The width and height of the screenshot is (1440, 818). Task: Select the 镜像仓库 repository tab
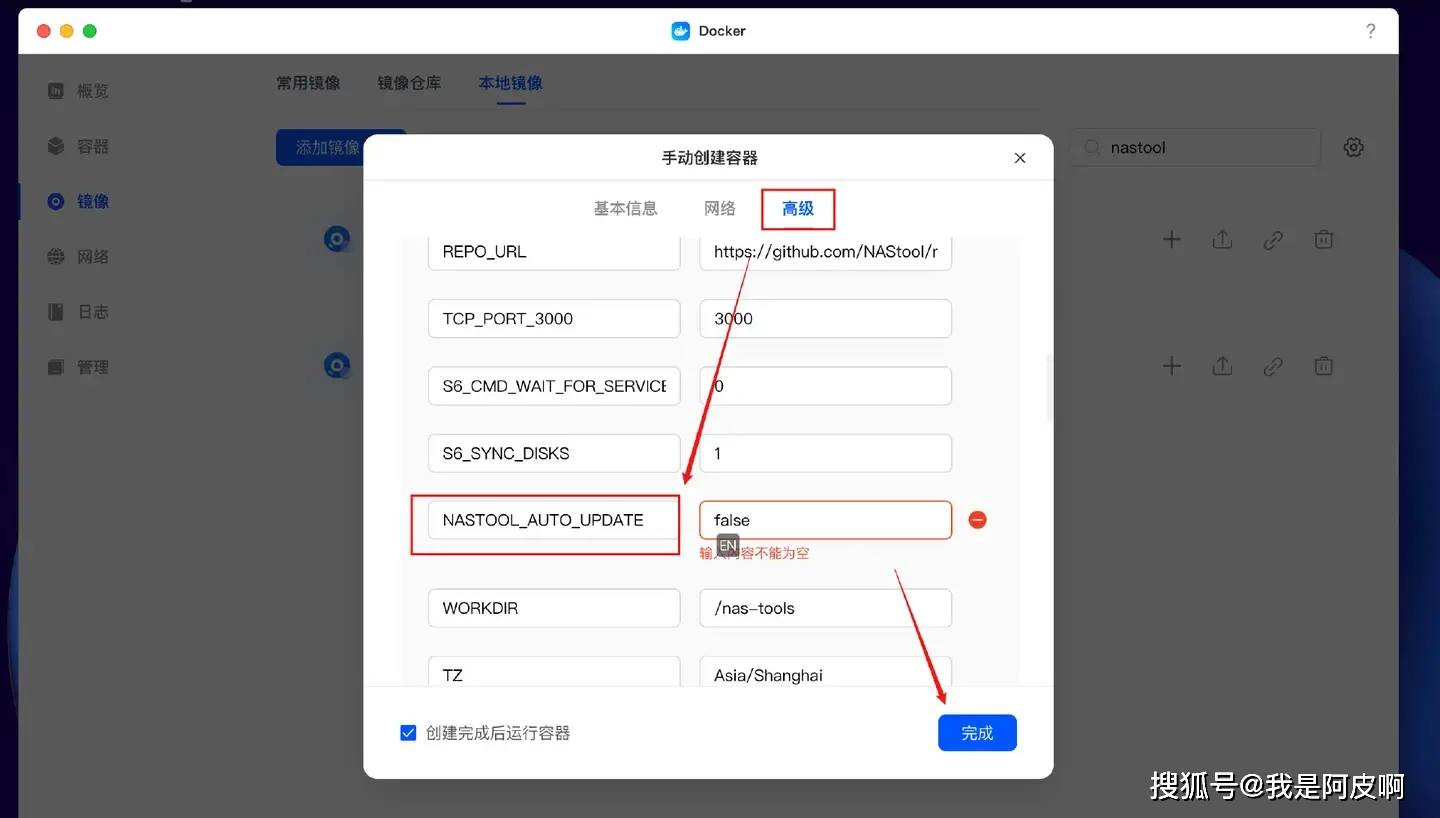coord(409,83)
